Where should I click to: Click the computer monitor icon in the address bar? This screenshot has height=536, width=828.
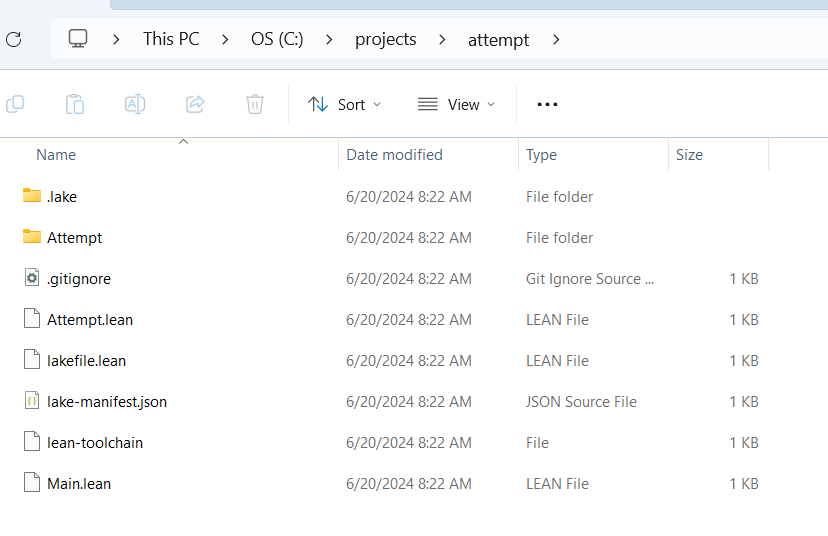(x=78, y=39)
